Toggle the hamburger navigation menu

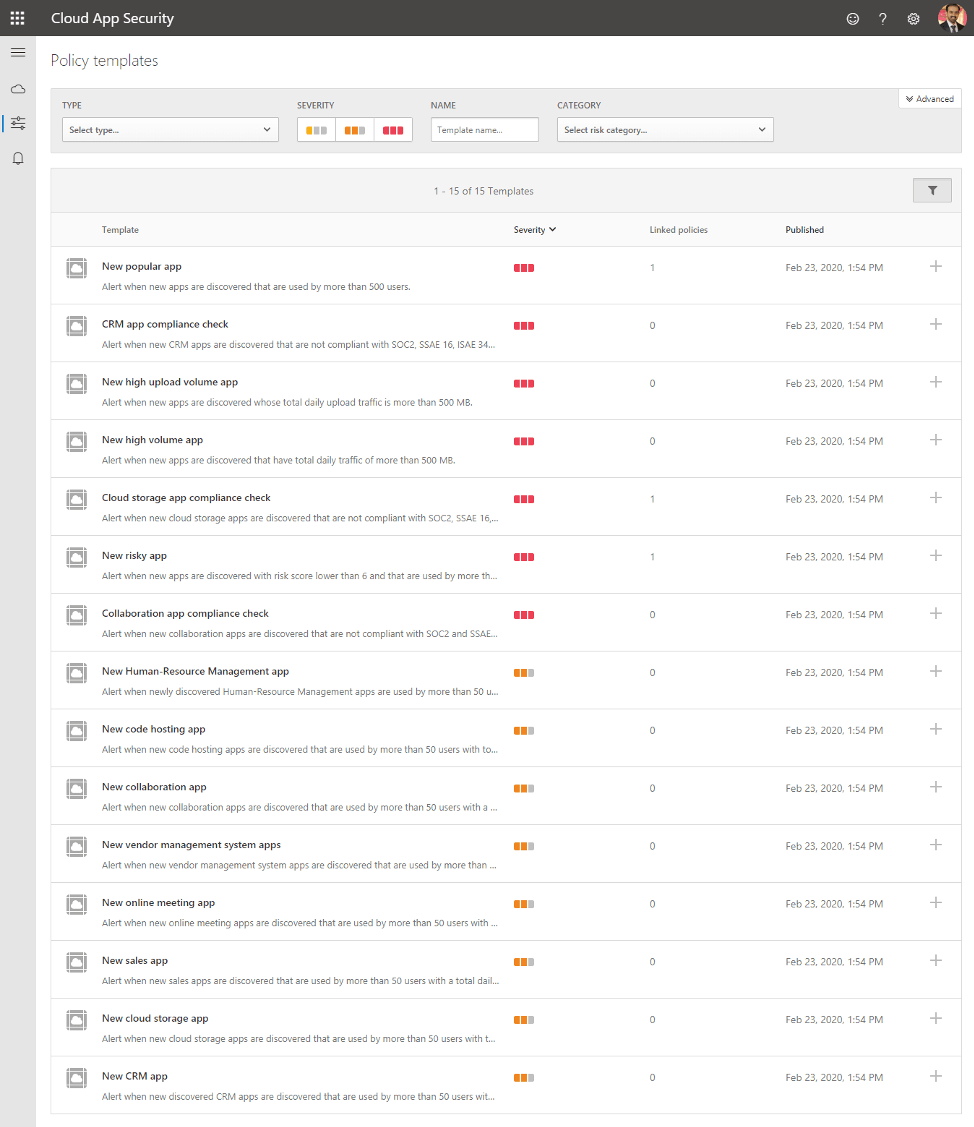click(x=18, y=52)
